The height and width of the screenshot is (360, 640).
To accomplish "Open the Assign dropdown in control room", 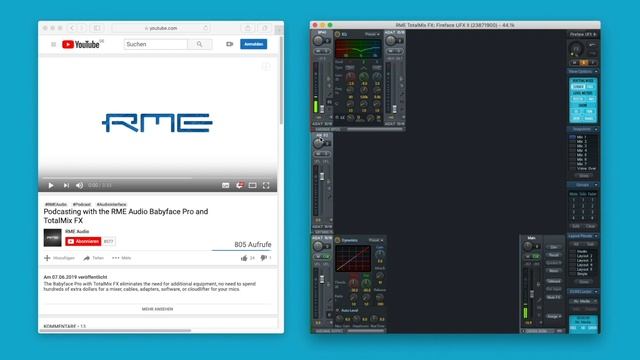I will [554, 316].
